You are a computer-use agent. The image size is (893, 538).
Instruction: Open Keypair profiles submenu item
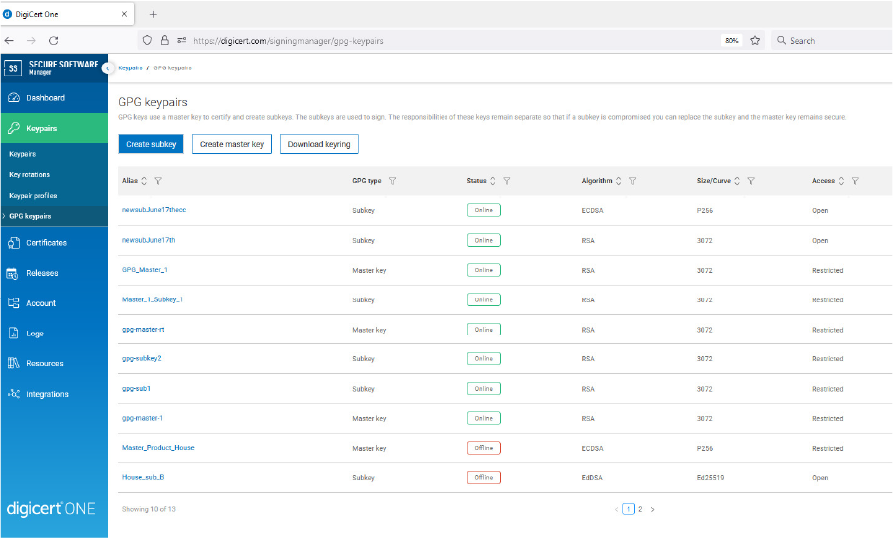tap(33, 196)
